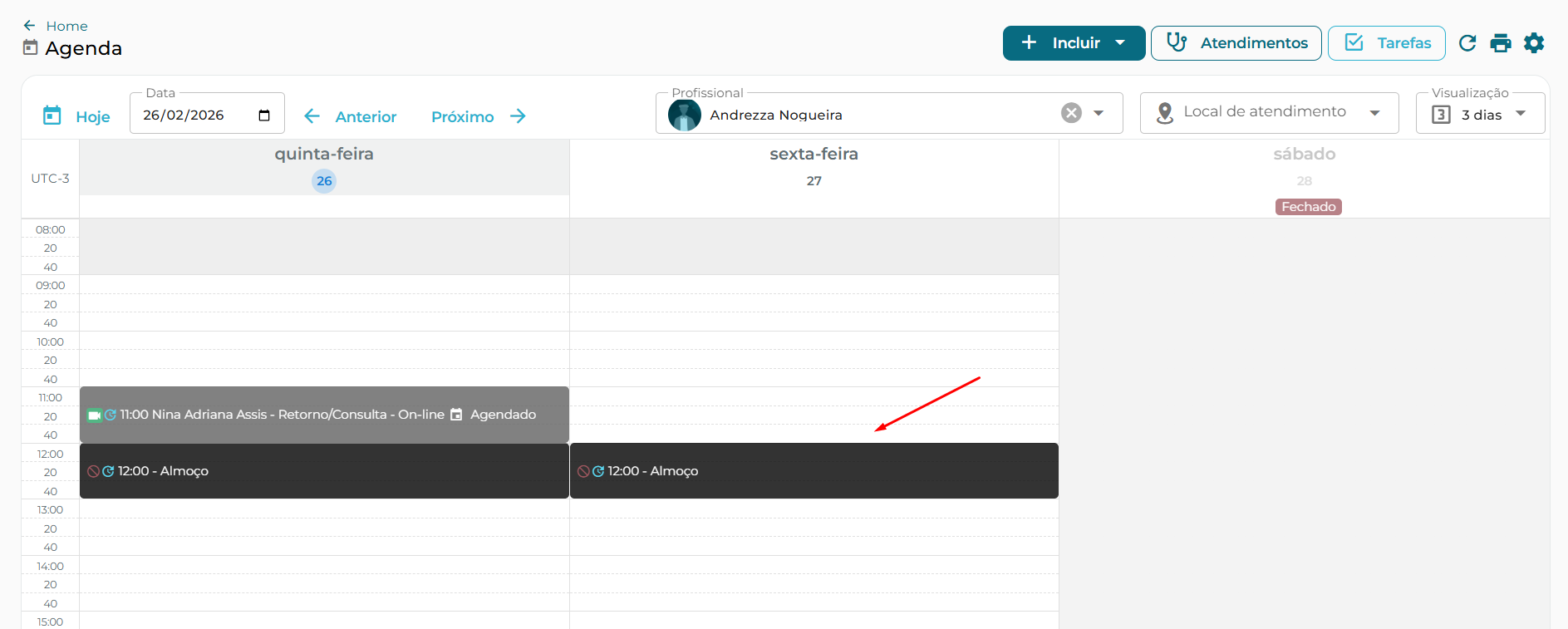Viewport: 1568px width, 629px height.
Task: Open the date picker calendar icon
Action: tap(264, 115)
